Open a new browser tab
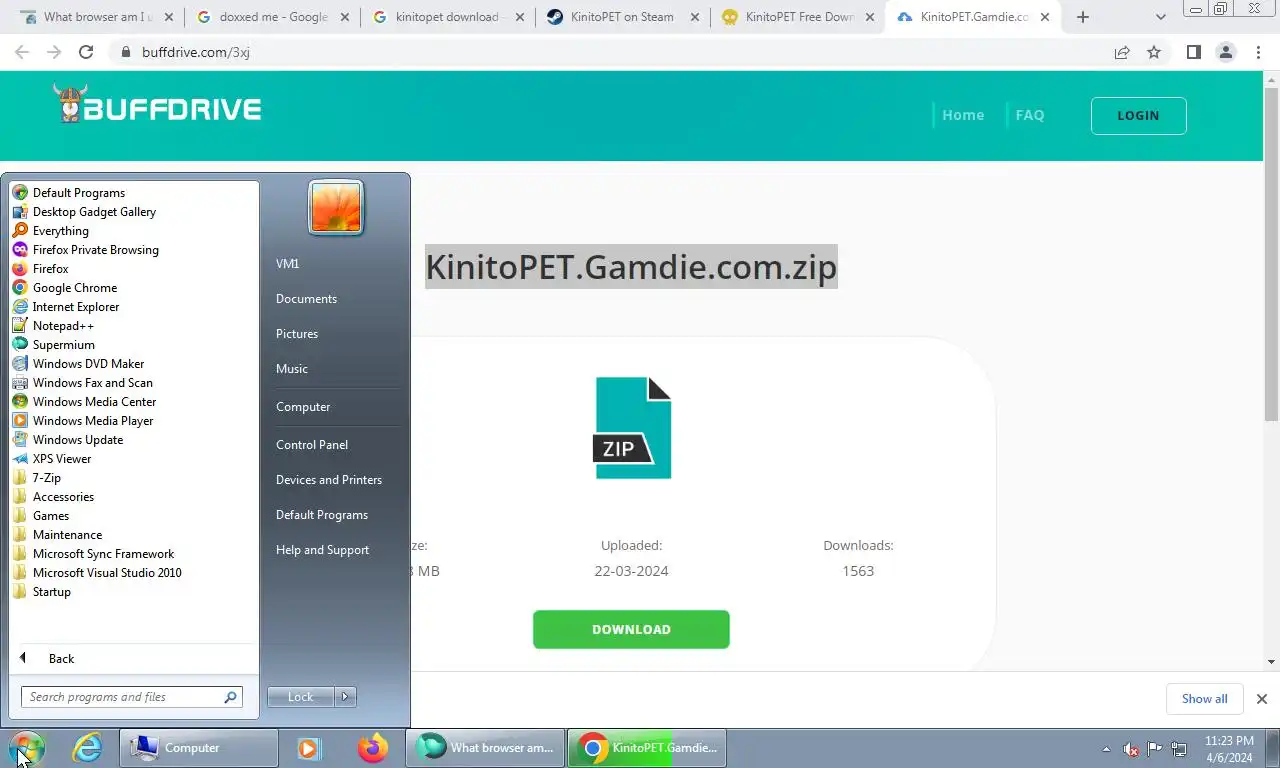 coord(1083,17)
